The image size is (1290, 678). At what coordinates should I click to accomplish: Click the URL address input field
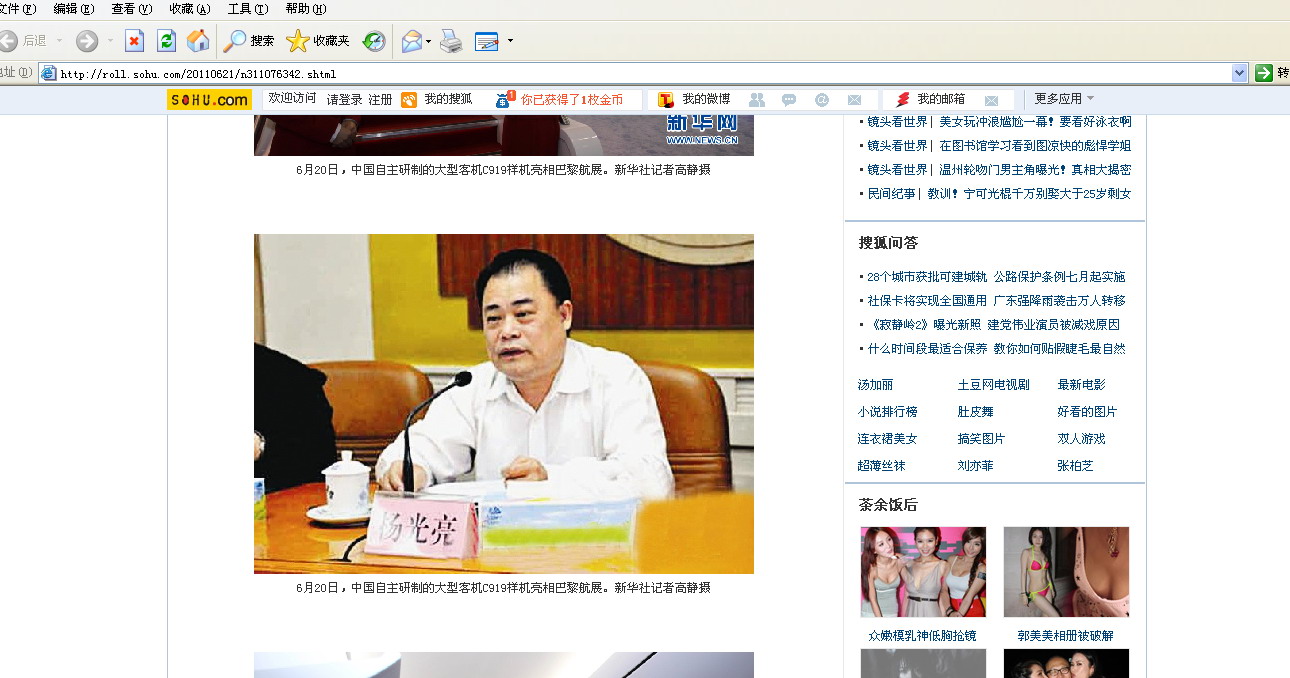click(x=640, y=73)
